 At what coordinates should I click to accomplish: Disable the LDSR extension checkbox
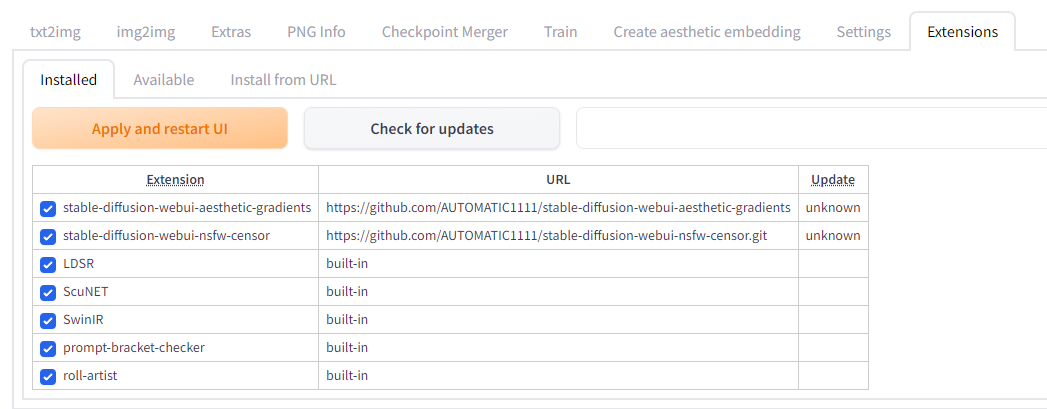[48, 264]
